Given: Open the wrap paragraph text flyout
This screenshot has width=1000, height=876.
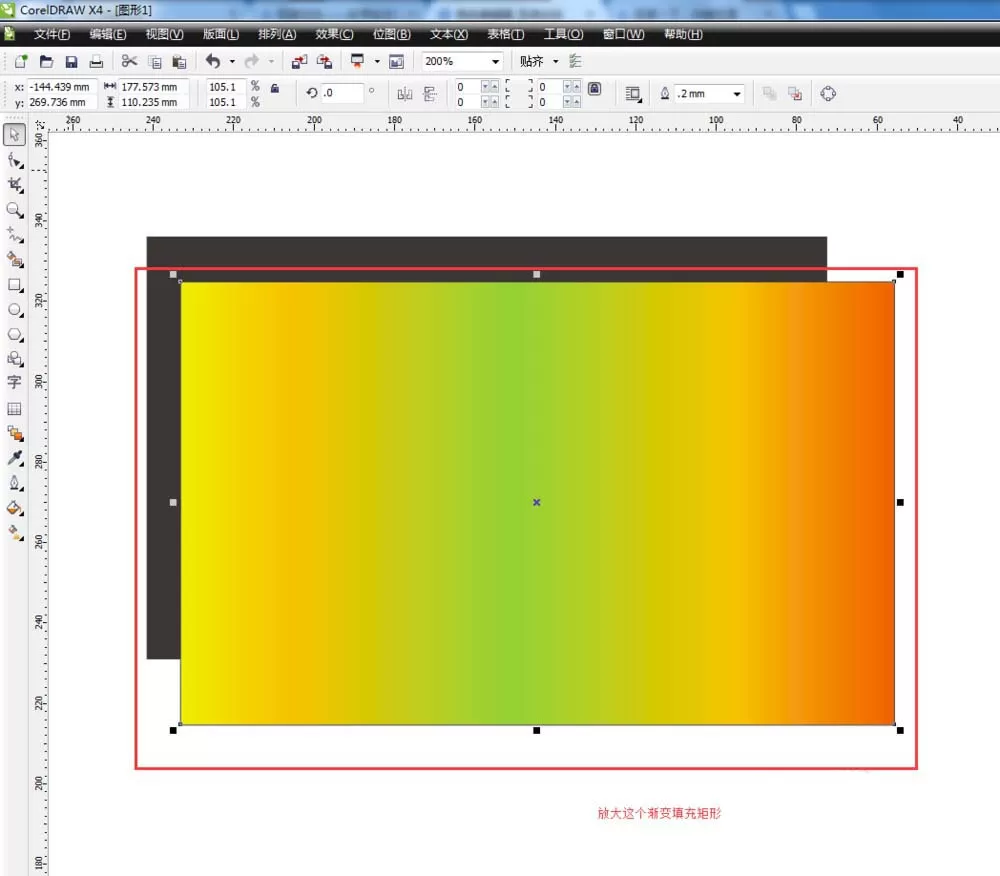Looking at the screenshot, I should [633, 94].
